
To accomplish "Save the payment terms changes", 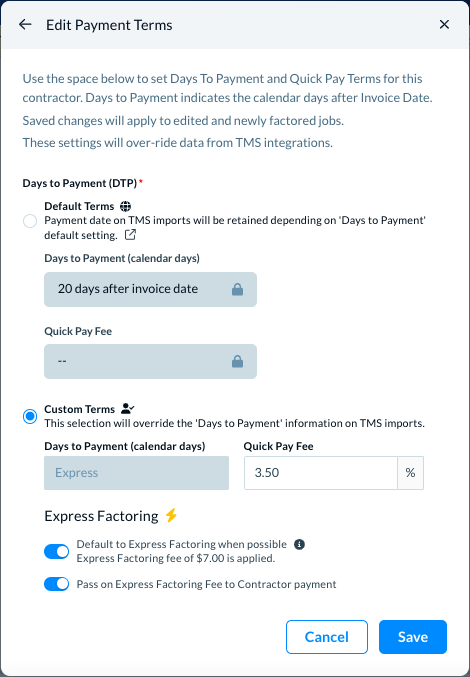I will click(x=413, y=637).
